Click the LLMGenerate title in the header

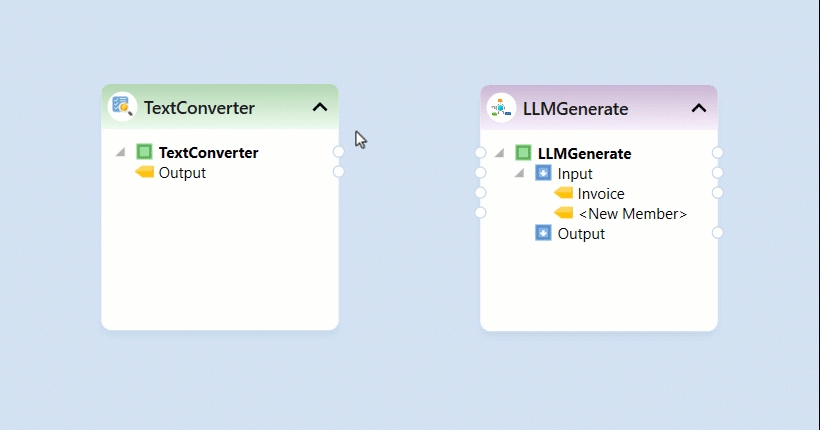pos(575,109)
